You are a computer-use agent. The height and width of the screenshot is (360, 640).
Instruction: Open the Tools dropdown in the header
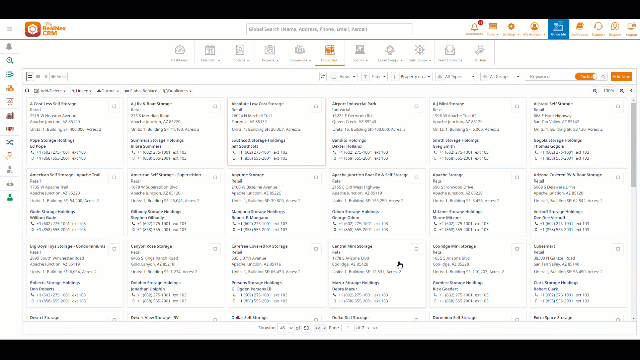click(493, 29)
